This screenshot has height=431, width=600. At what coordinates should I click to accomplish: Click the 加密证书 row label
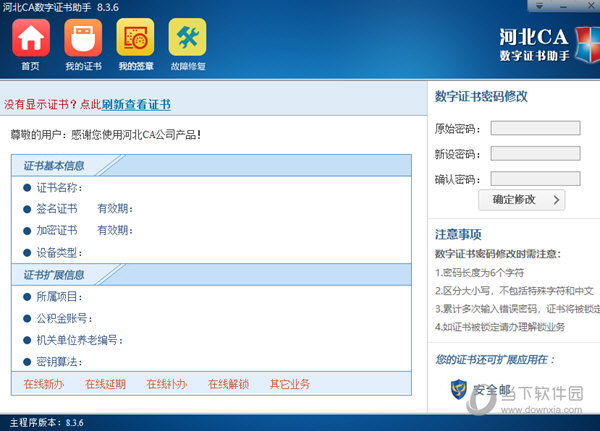pyautogui.click(x=57, y=230)
